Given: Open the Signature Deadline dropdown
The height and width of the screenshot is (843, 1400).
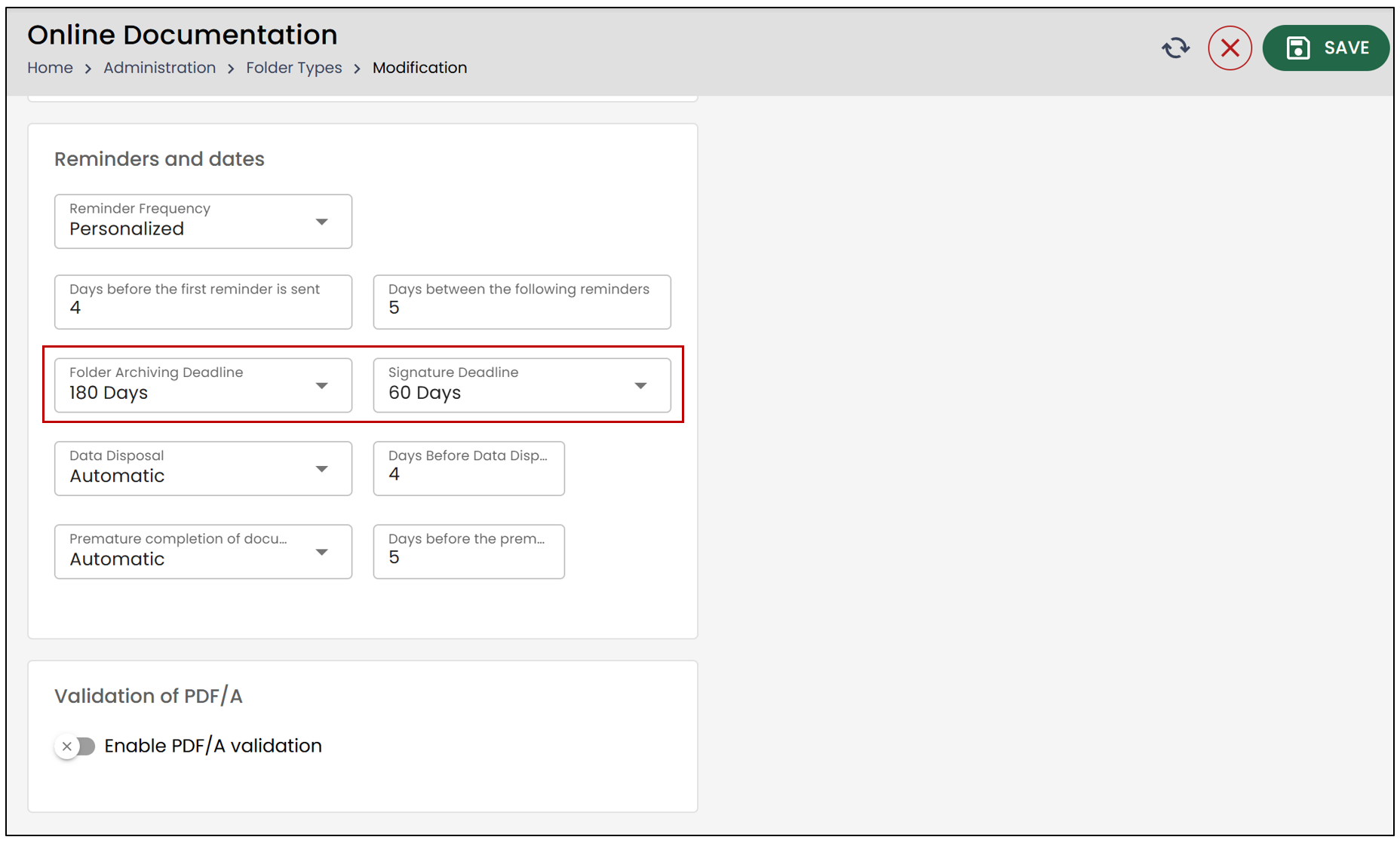Looking at the screenshot, I should click(522, 385).
